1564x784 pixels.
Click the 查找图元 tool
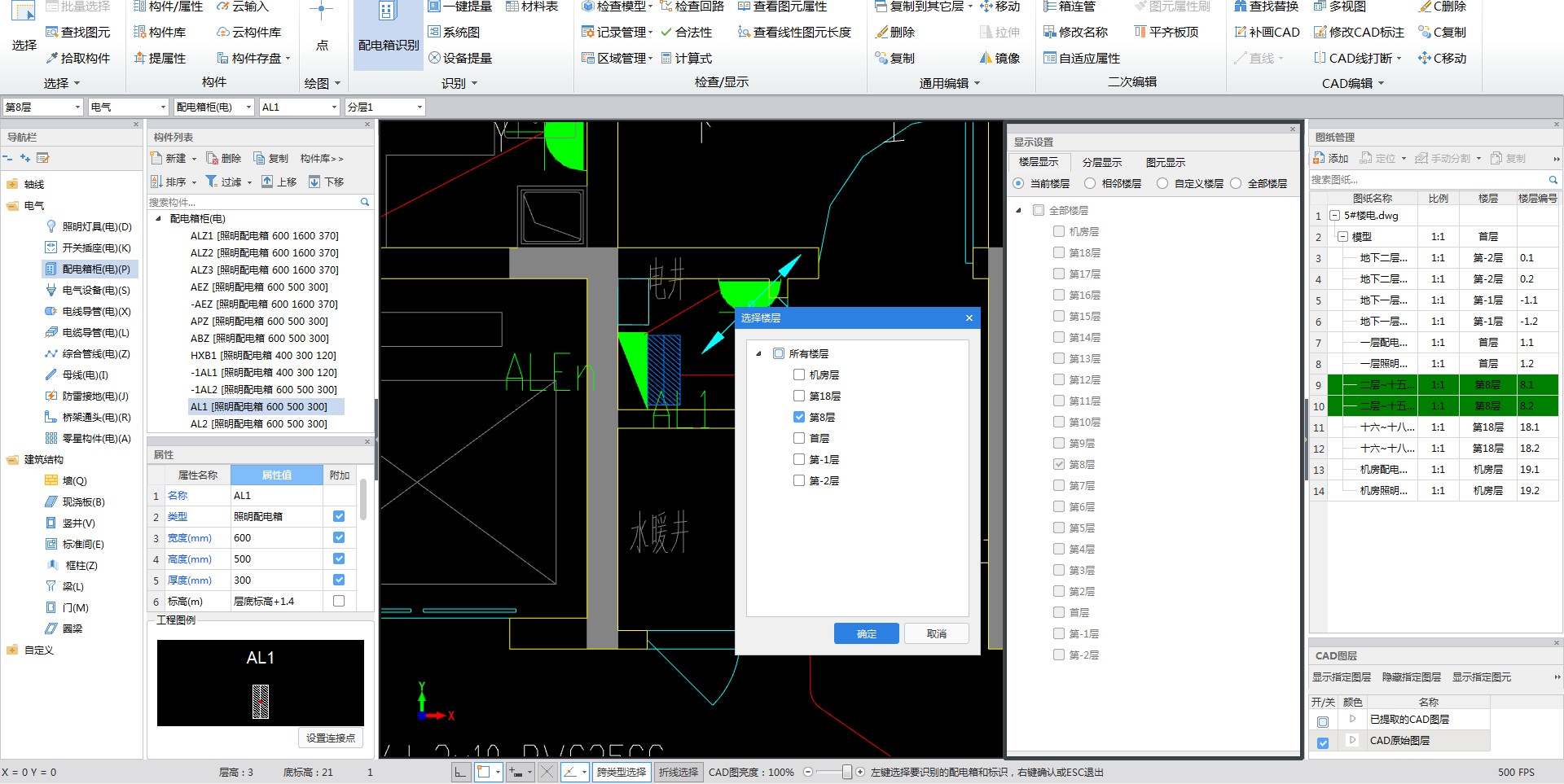click(78, 32)
